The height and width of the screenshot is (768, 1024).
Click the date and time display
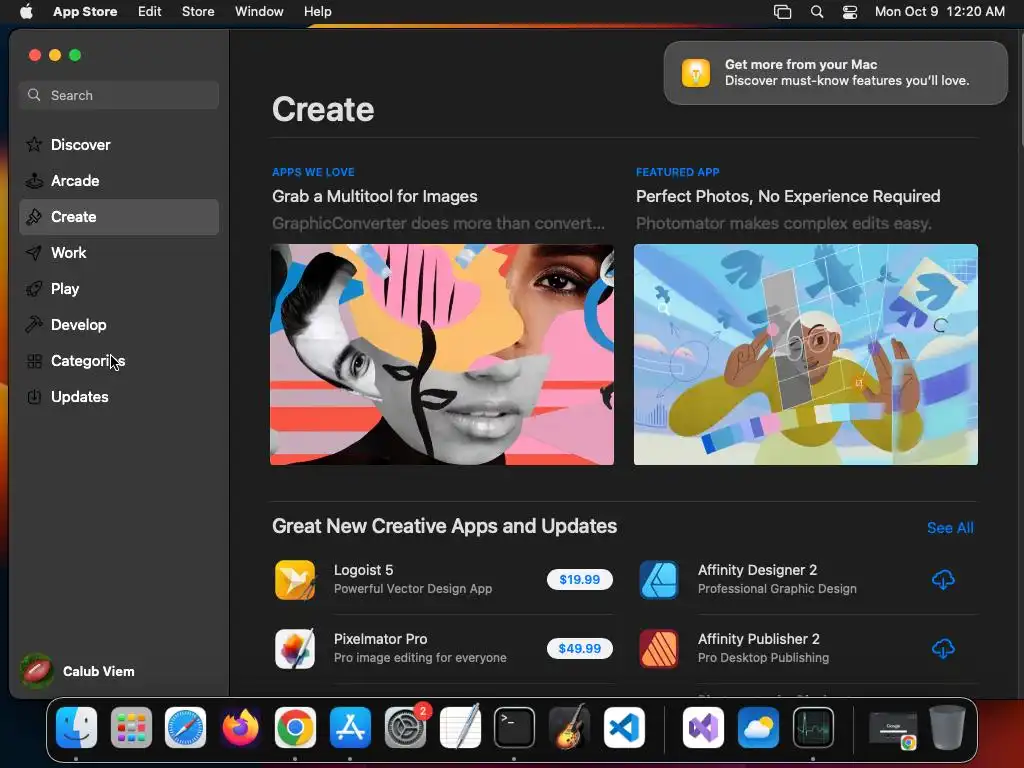[x=940, y=11]
